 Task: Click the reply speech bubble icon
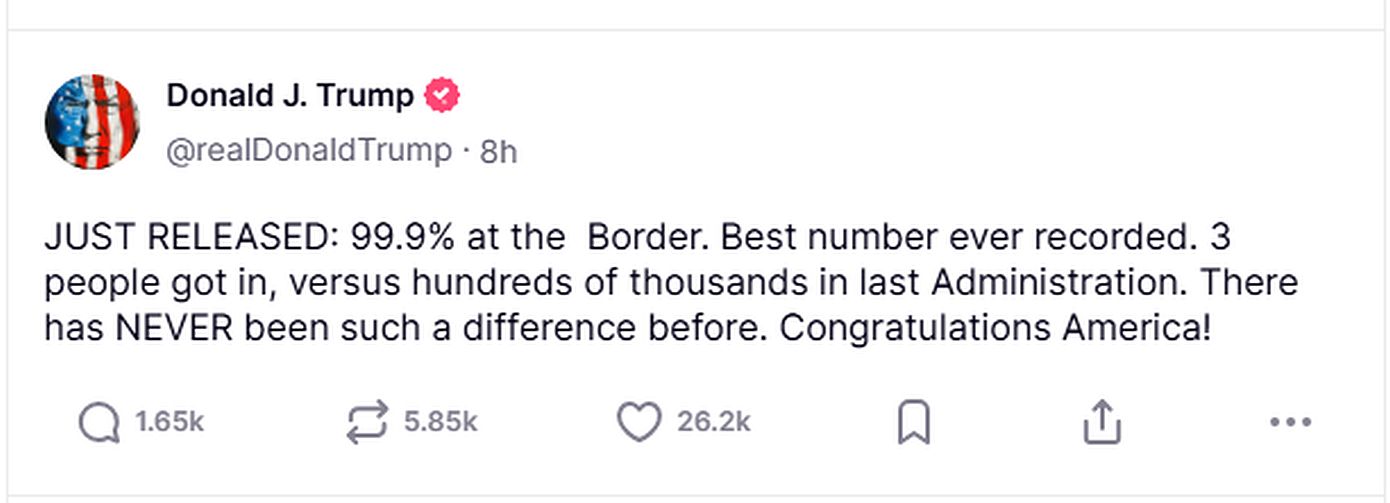coord(98,423)
